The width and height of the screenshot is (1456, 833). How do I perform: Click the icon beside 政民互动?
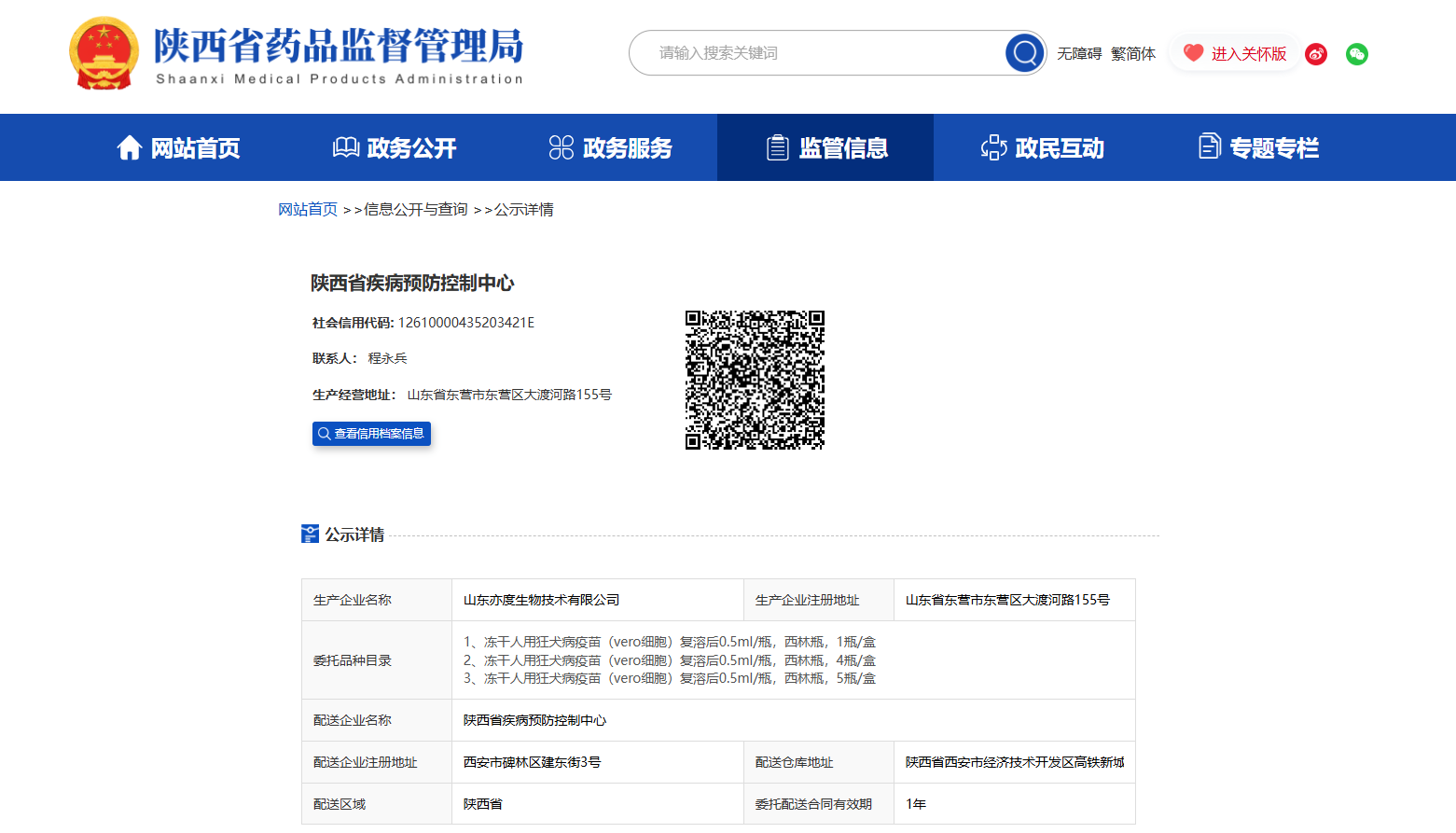pos(993,147)
